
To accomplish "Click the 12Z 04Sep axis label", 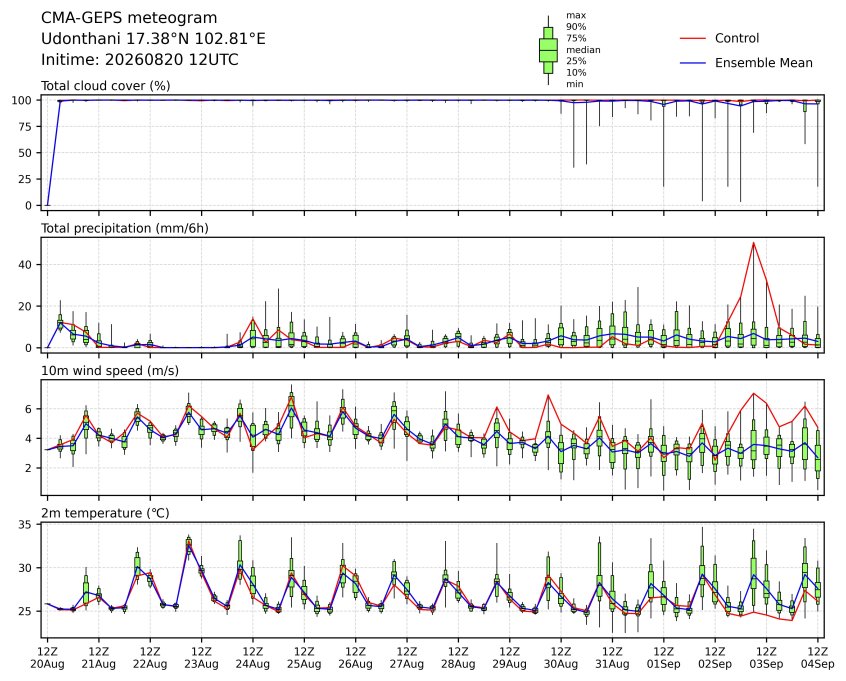I will (817, 658).
